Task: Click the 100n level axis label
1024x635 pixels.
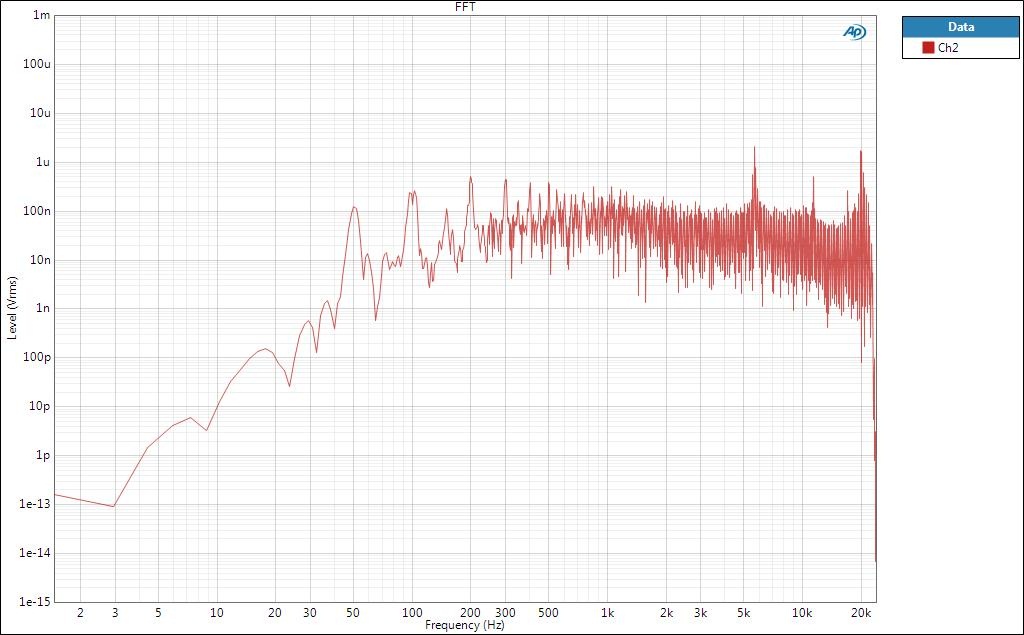Action: click(38, 210)
